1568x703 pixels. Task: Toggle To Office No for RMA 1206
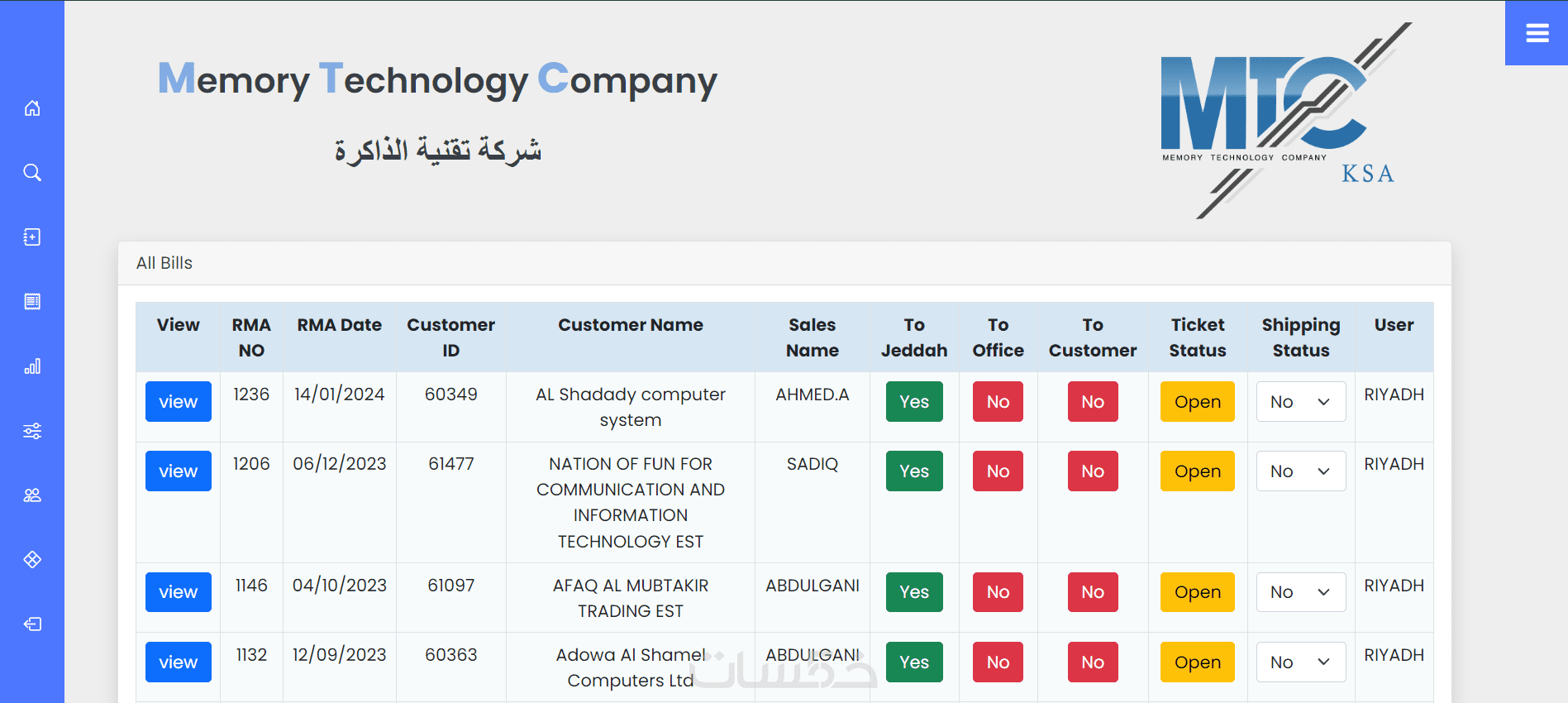point(998,471)
